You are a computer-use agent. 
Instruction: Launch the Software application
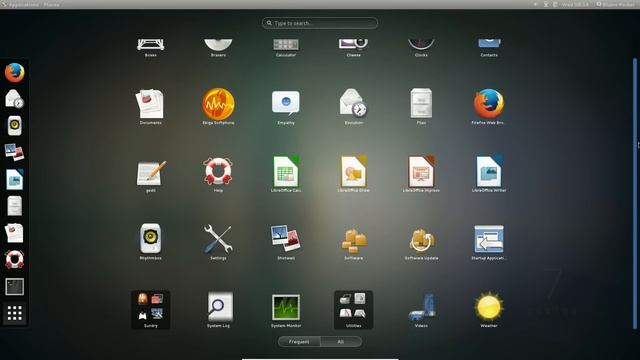point(353,242)
